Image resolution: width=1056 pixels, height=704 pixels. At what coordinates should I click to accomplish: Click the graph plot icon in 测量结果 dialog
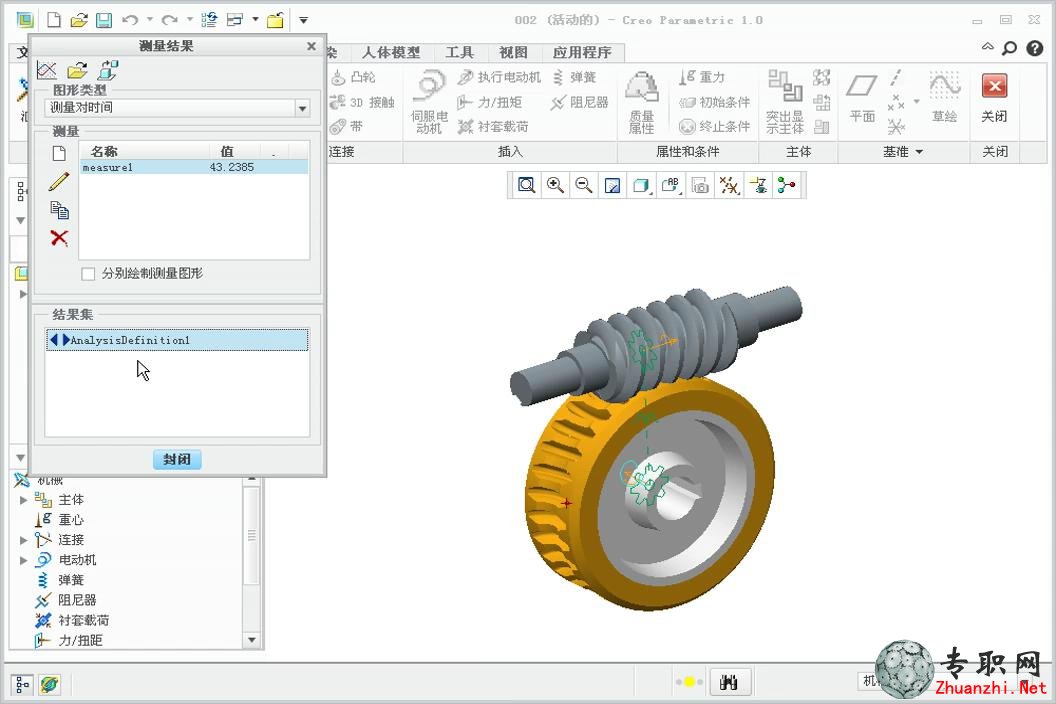point(47,70)
